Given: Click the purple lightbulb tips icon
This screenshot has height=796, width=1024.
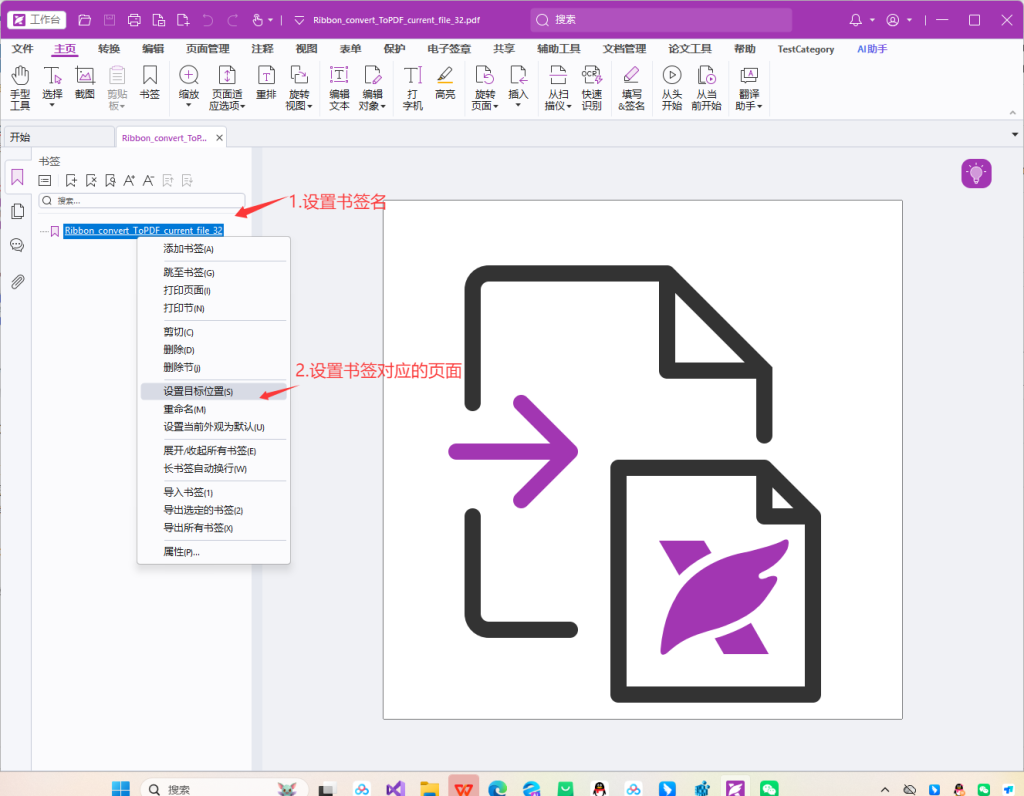Looking at the screenshot, I should coord(976,173).
